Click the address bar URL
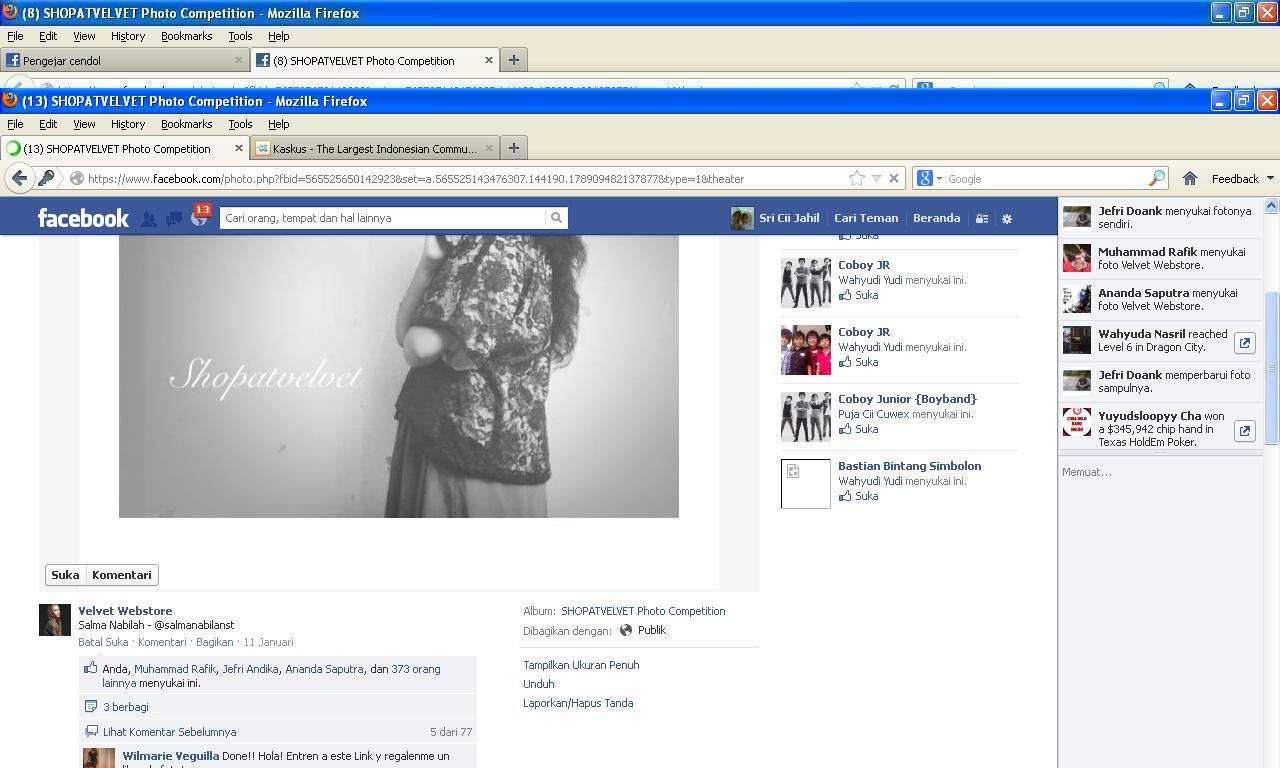Viewport: 1280px width, 768px height. [x=416, y=179]
